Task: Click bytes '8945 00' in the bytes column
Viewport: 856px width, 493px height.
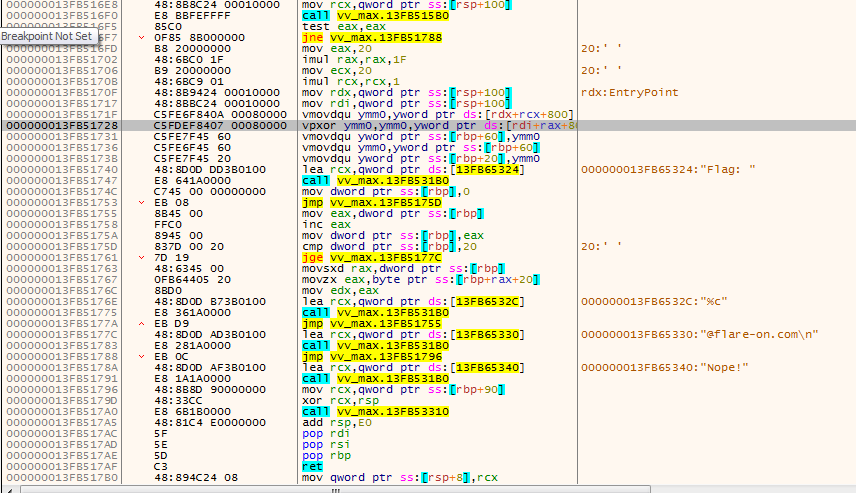Action: [x=178, y=236]
